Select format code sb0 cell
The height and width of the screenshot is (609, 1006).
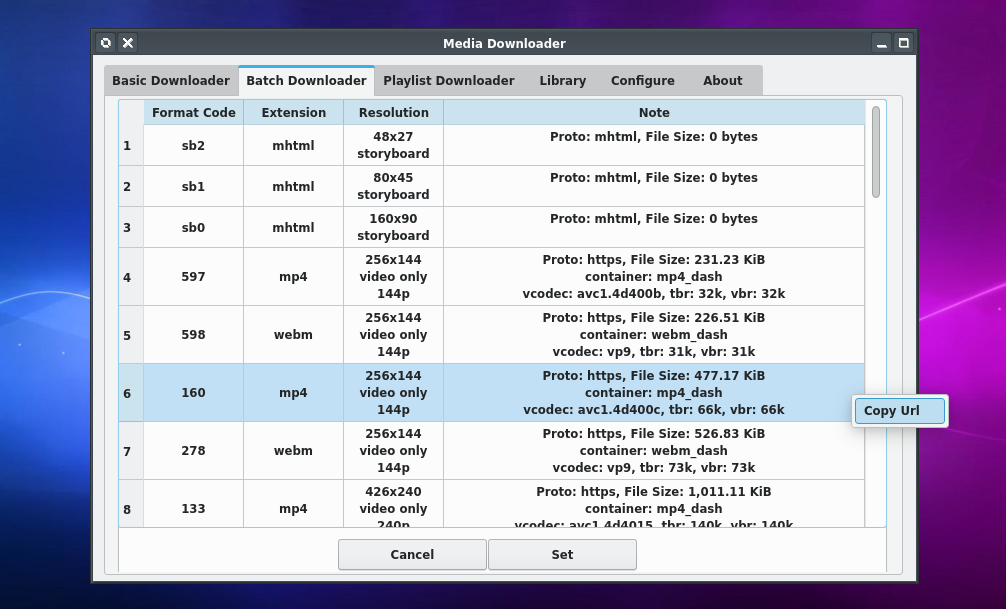pos(193,227)
